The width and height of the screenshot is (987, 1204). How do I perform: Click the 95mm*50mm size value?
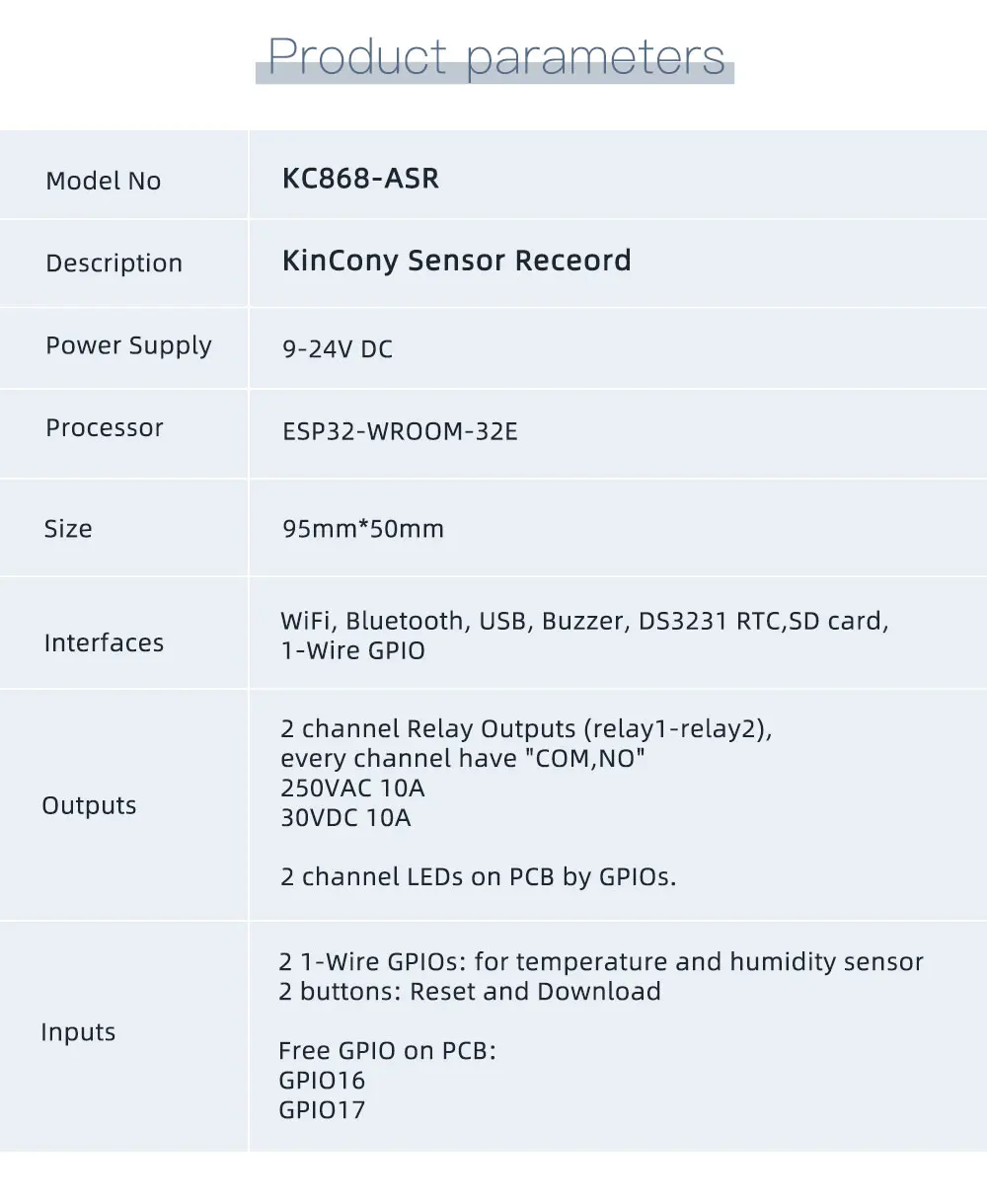(362, 529)
